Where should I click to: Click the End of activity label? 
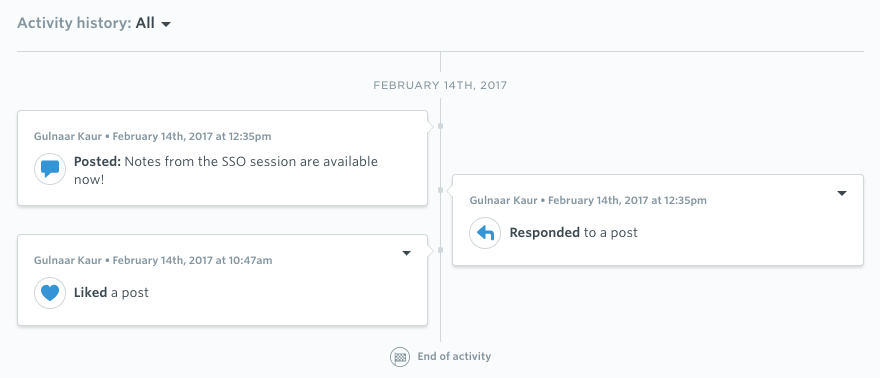click(454, 357)
